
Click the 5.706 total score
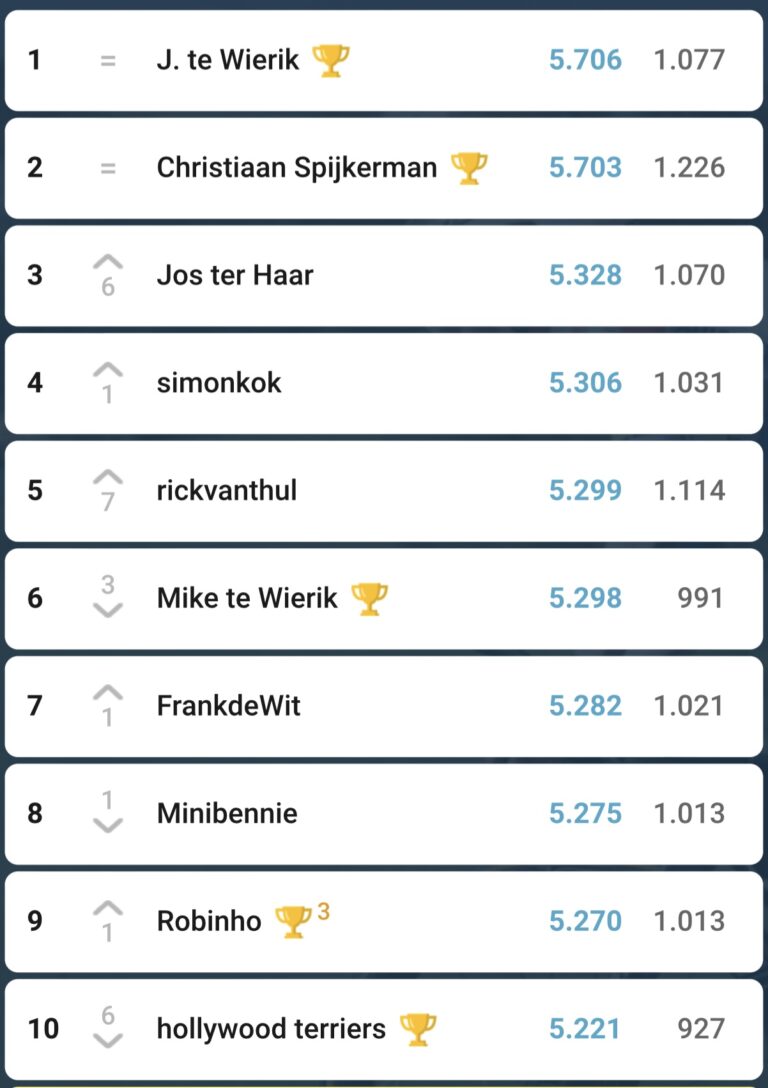click(585, 60)
